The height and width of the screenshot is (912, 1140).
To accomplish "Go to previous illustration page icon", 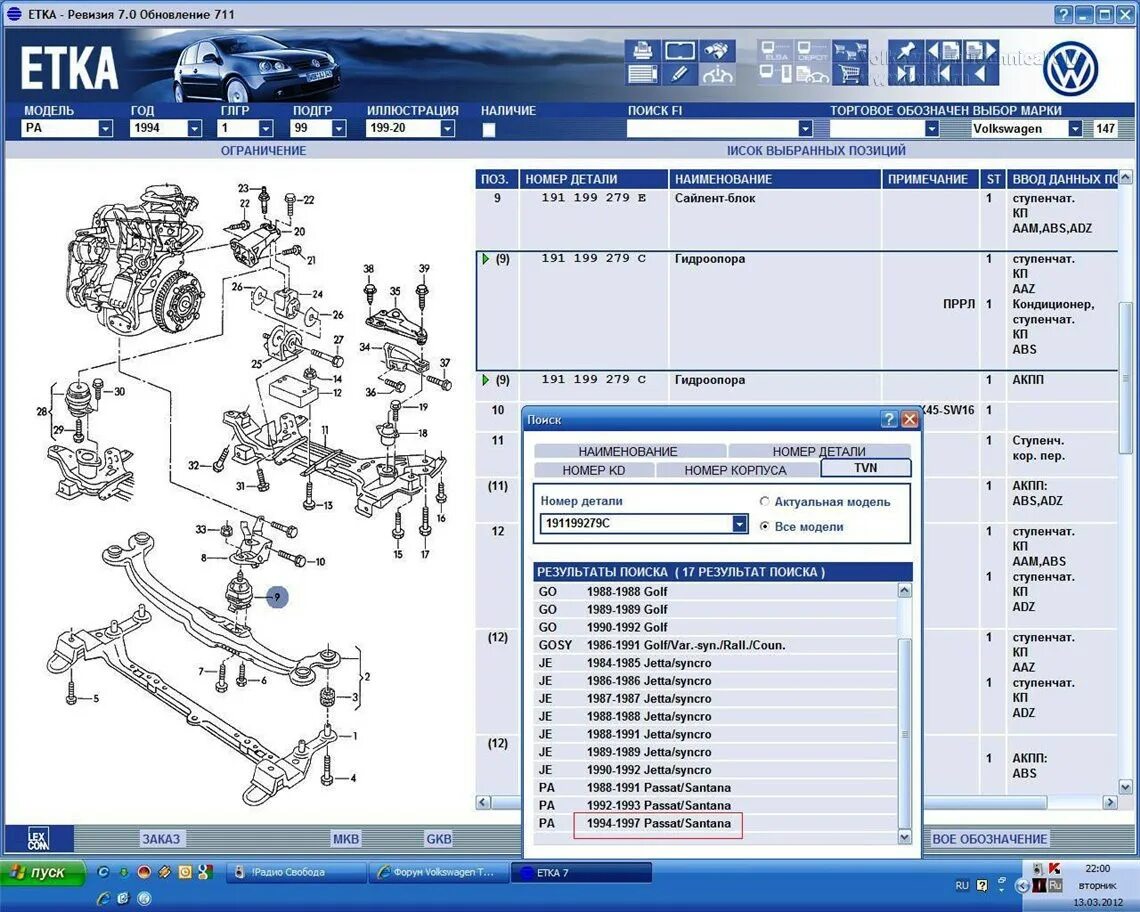I will point(943,52).
